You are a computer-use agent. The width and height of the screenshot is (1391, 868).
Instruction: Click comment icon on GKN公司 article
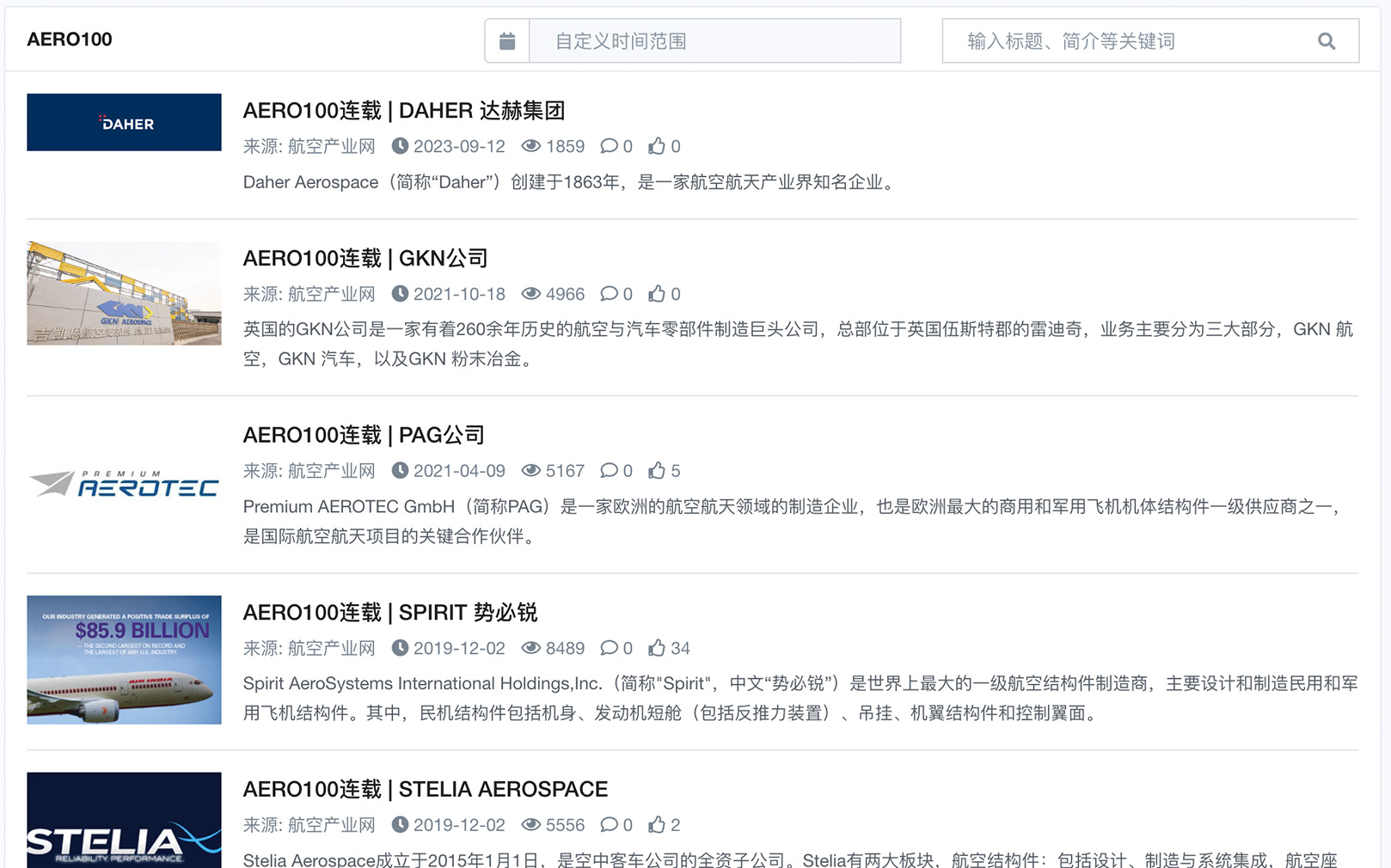pos(609,294)
